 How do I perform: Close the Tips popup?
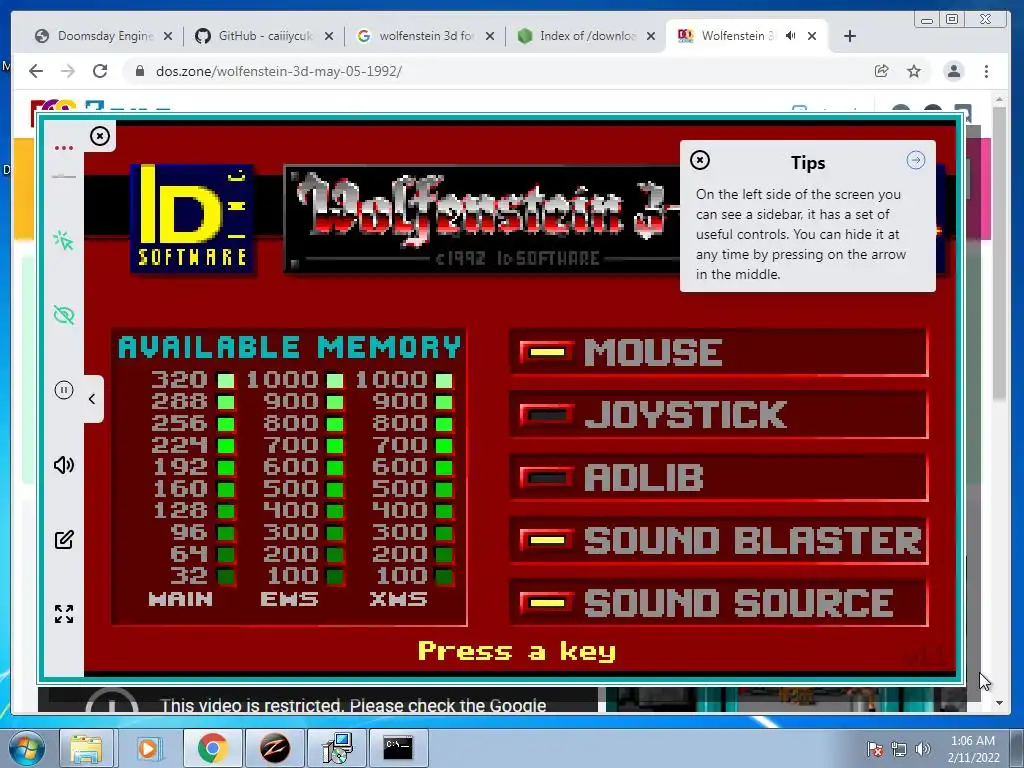pyautogui.click(x=699, y=161)
